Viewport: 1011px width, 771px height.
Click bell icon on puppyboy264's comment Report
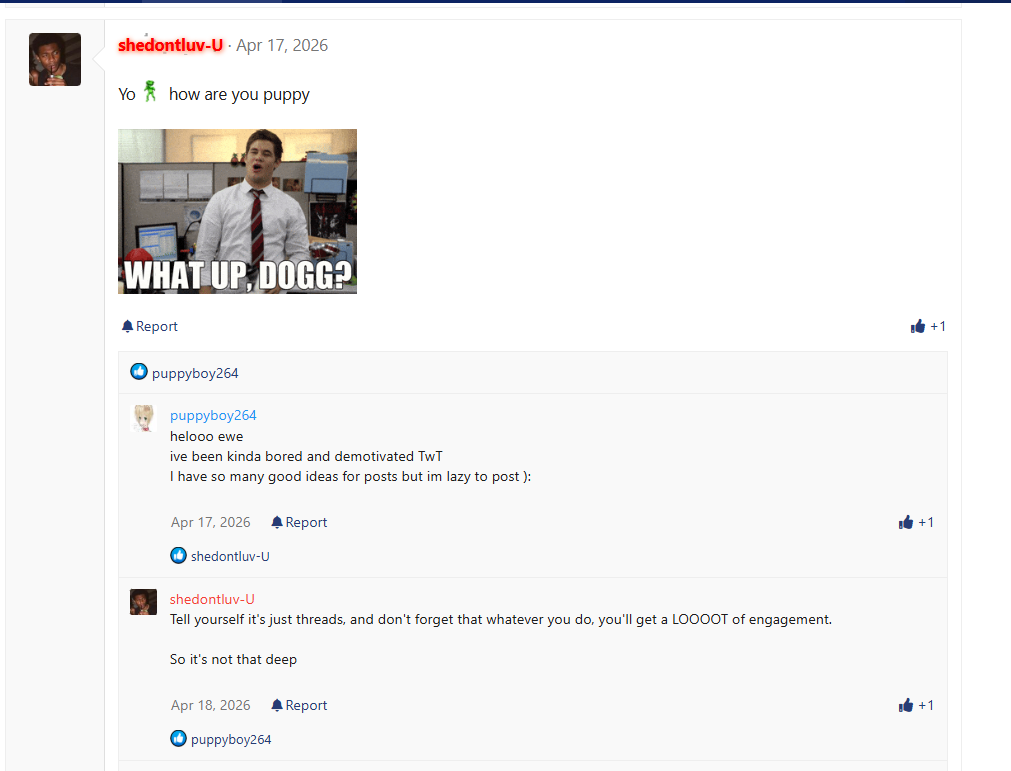[x=277, y=522]
